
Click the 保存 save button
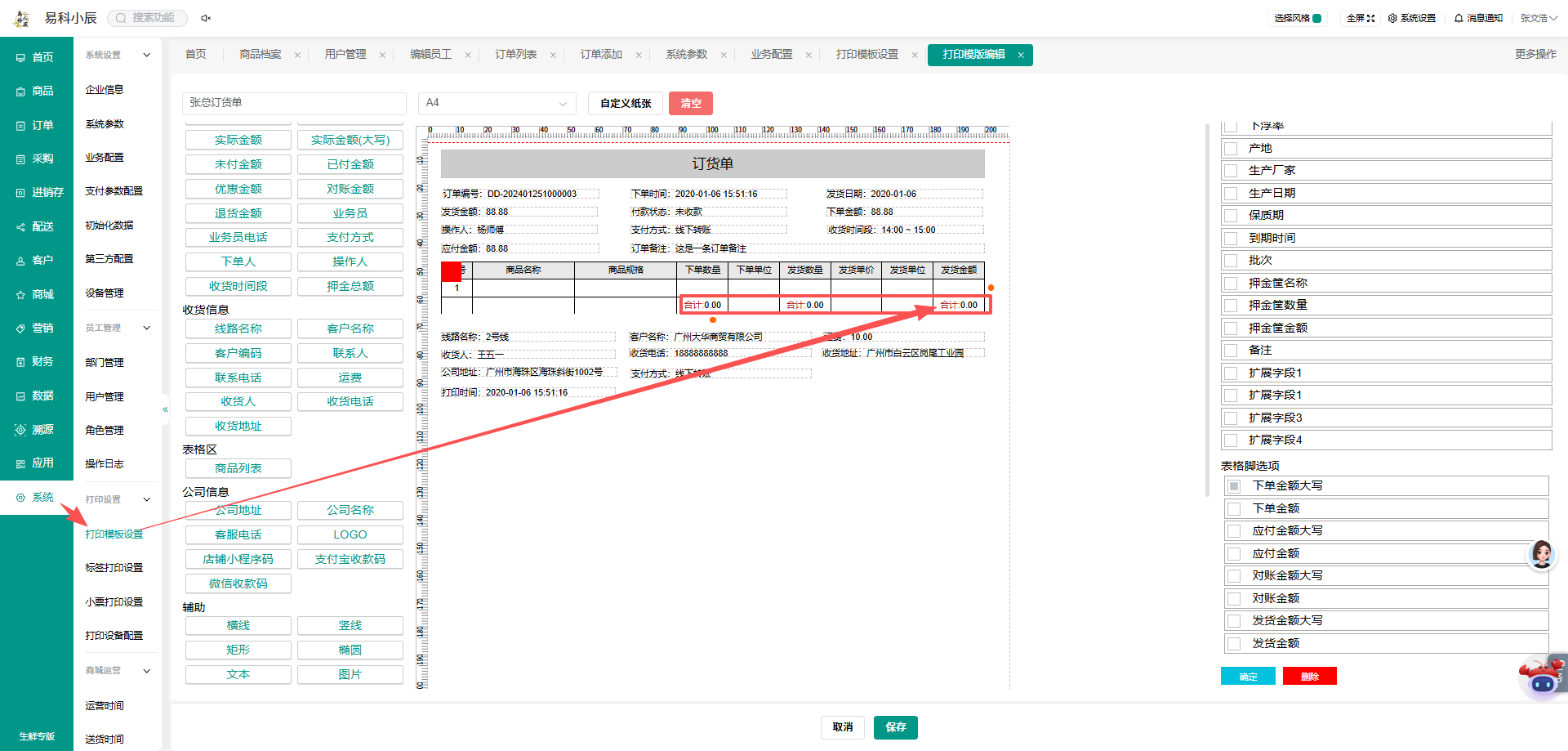(896, 727)
